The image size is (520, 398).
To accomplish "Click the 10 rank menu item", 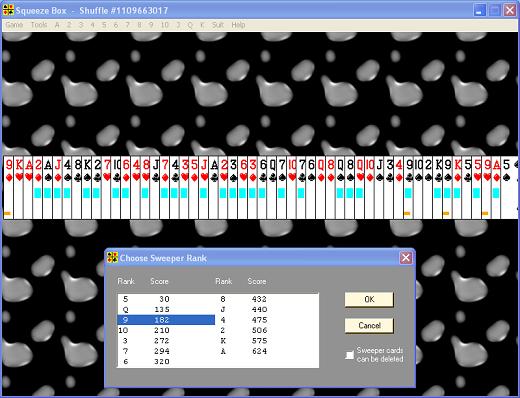I will point(165,25).
